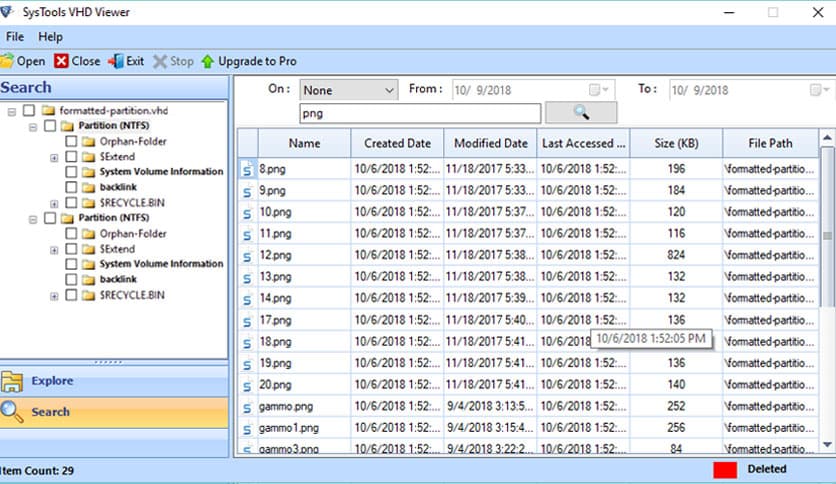The image size is (836, 484).
Task: Sort by File Path column header
Action: [770, 143]
